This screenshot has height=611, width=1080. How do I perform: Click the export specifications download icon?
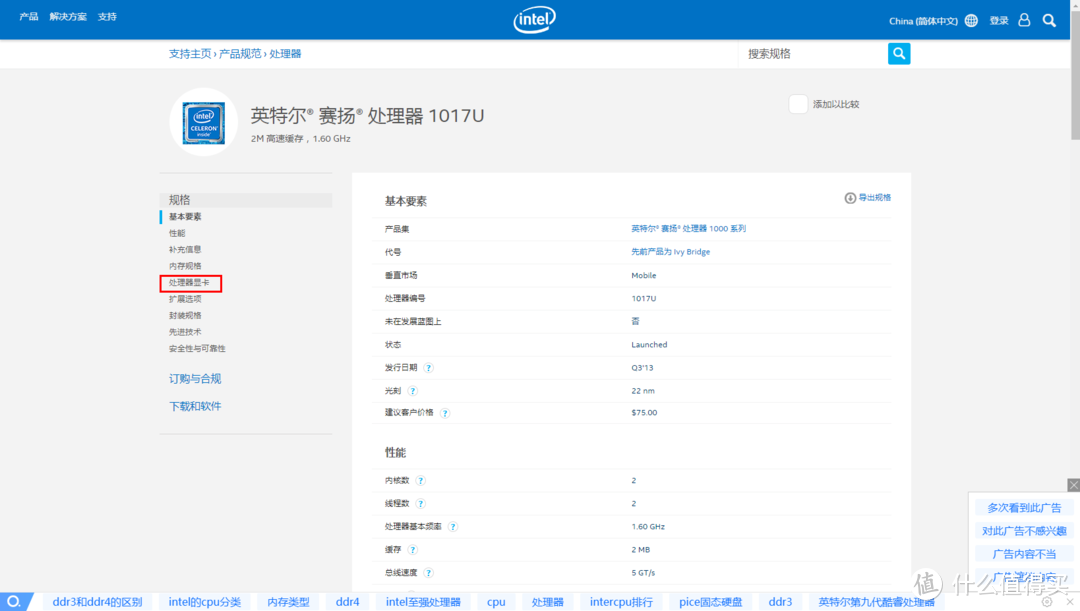coord(850,198)
